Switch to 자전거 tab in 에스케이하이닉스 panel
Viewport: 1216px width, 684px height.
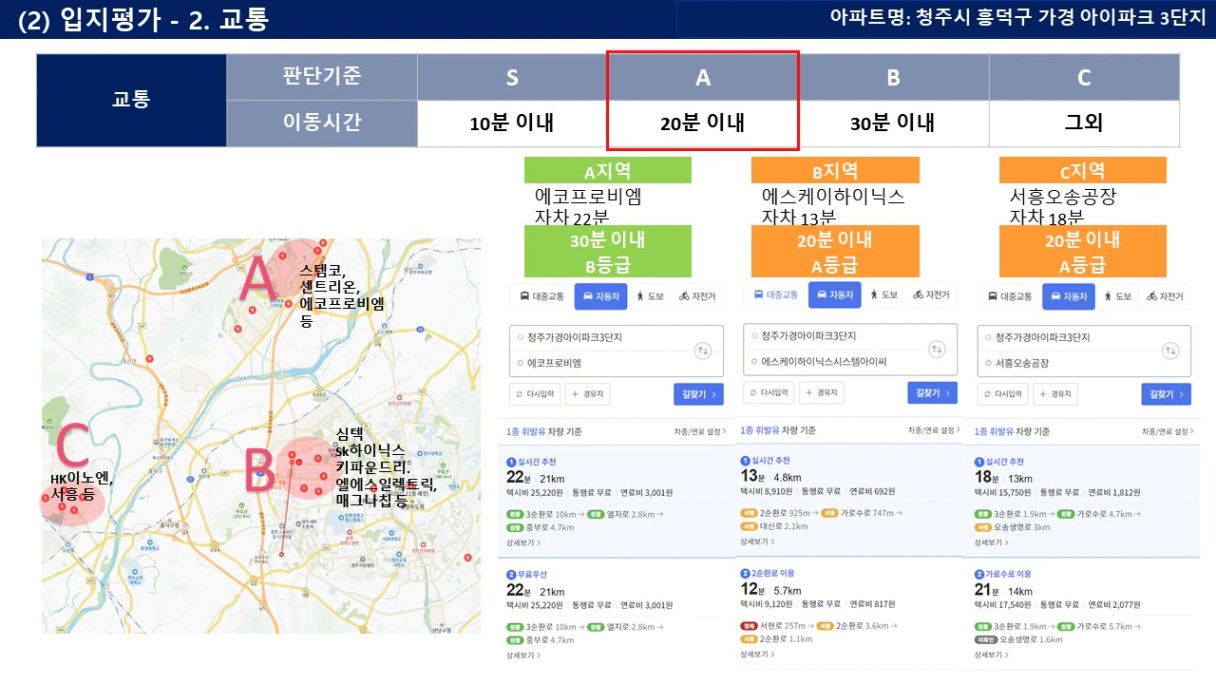[931, 295]
